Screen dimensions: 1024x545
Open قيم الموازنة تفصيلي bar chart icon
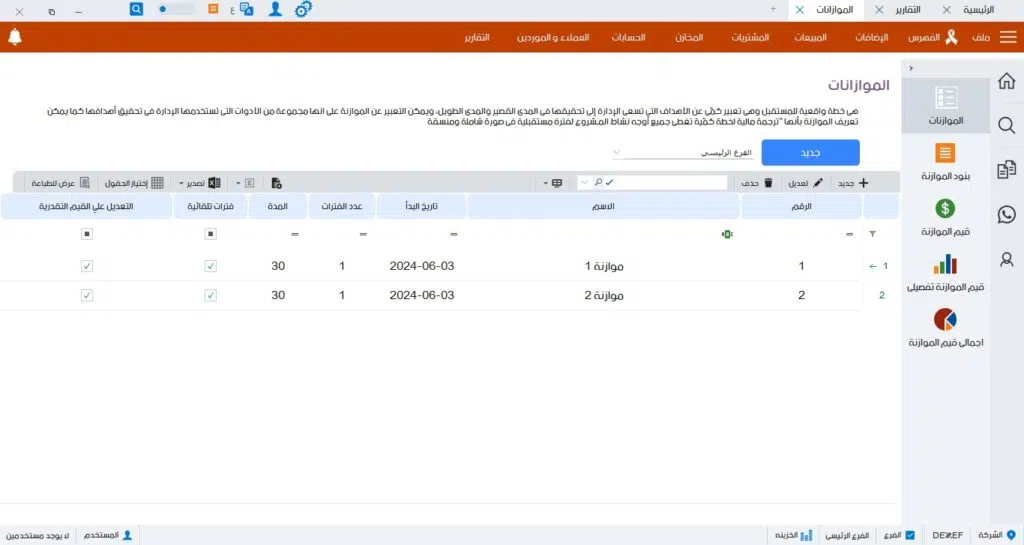[x=945, y=264]
